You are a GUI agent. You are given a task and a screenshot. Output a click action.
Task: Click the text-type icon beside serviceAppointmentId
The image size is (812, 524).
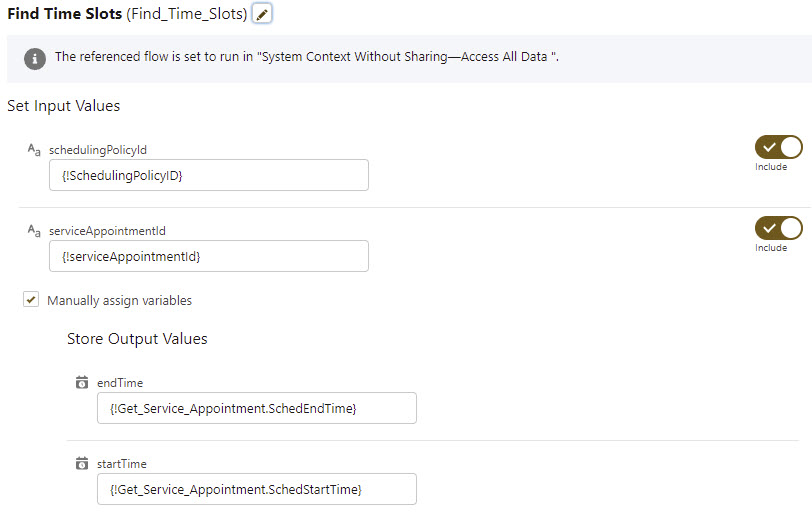click(x=34, y=231)
